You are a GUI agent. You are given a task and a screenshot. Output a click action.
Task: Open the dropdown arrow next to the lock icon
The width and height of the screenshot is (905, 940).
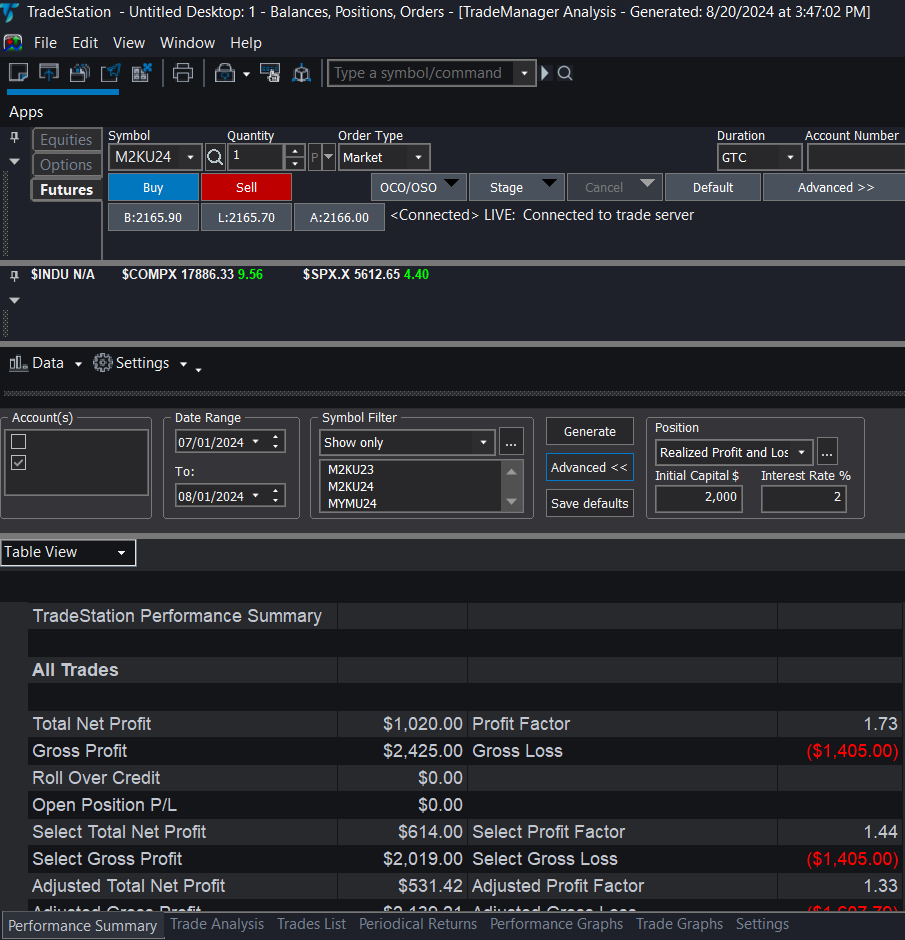click(246, 74)
